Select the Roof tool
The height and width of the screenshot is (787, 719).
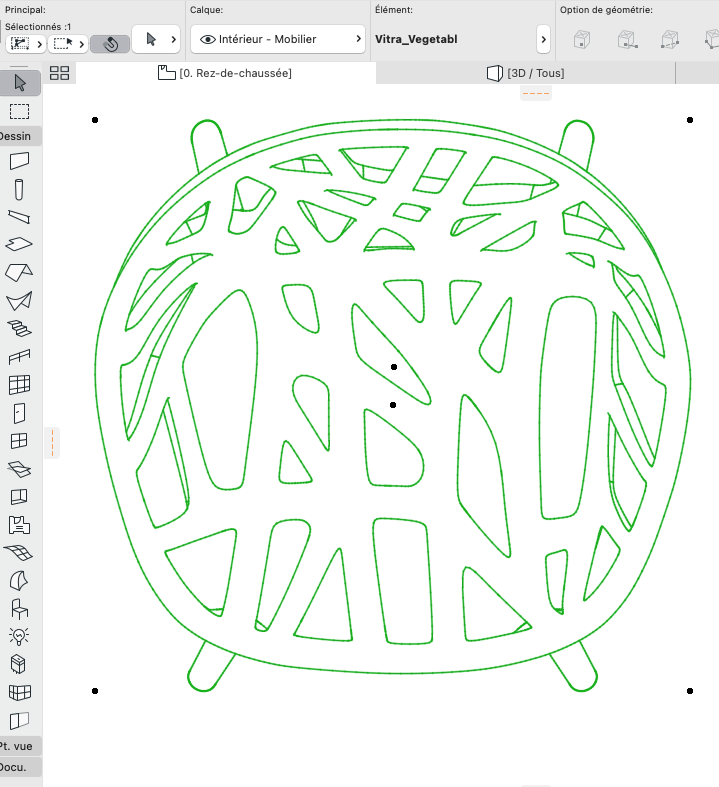(x=19, y=273)
